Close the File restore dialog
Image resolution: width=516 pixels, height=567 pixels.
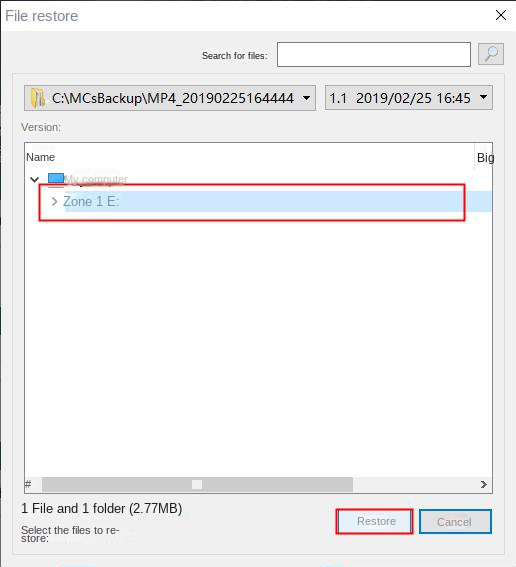(501, 15)
